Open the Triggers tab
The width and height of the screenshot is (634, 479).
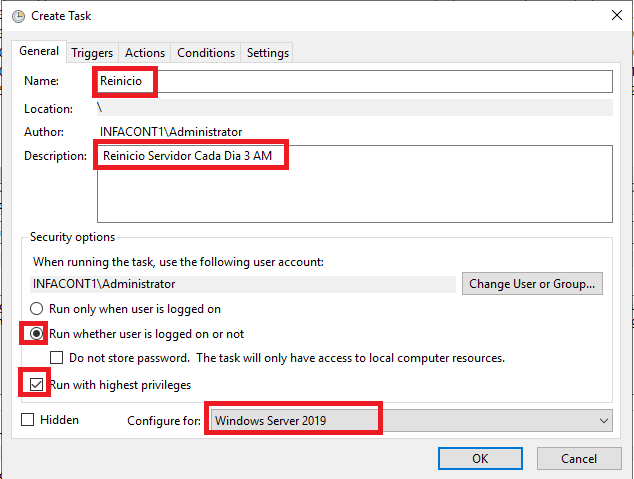92,53
